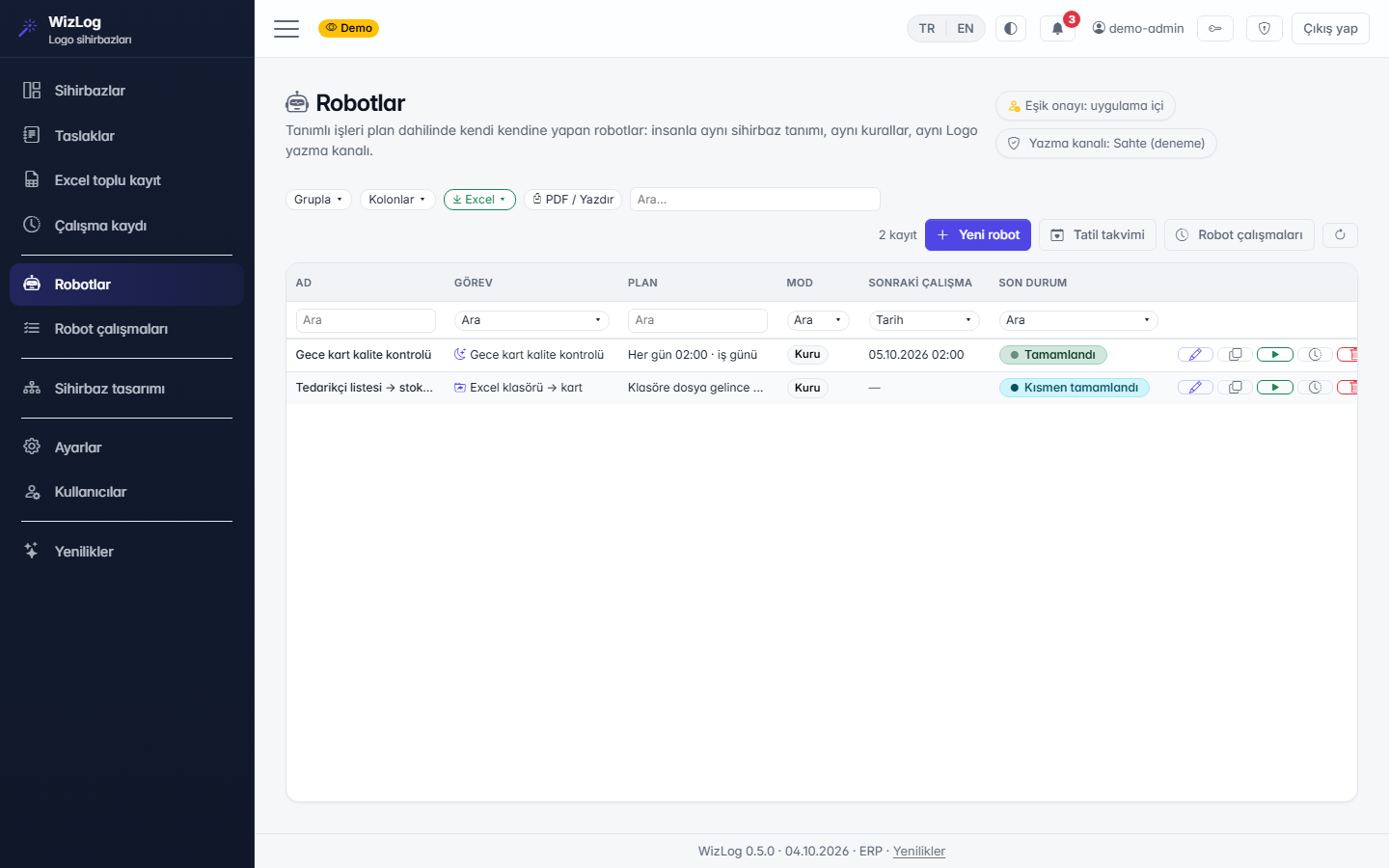Refresh the robots list with the reload icon
This screenshot has width=1389, height=868.
pos(1340,234)
